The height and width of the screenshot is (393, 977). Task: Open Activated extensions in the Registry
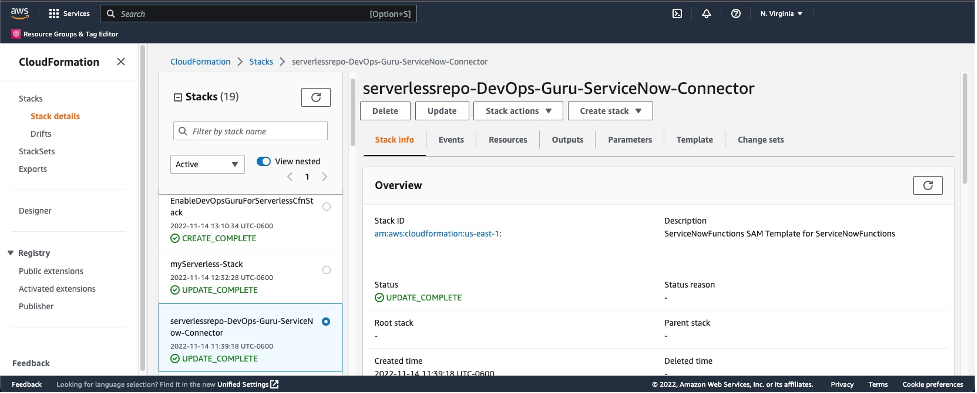tap(57, 289)
